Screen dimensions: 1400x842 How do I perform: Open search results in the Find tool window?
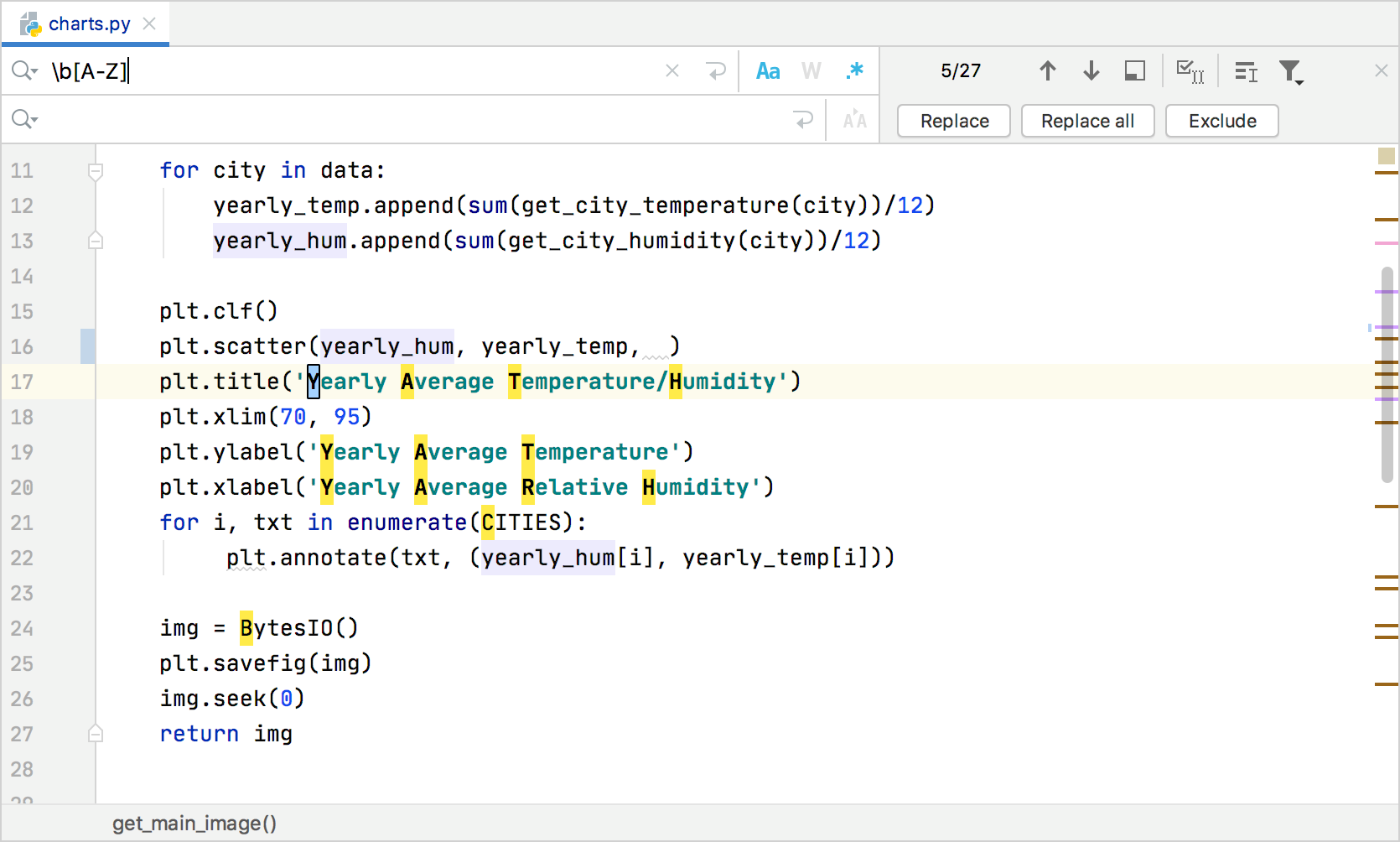tap(1134, 71)
